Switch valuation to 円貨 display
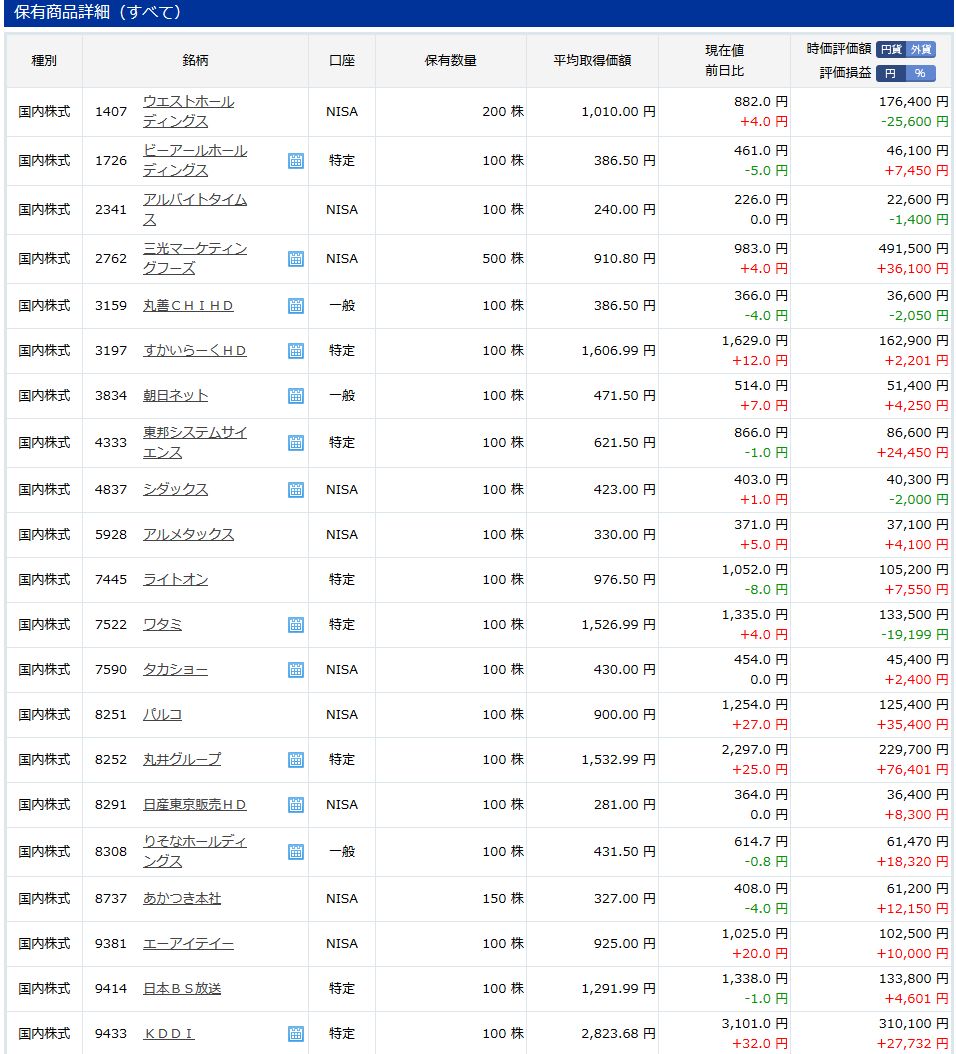This screenshot has height=1054, width=956. pos(891,49)
